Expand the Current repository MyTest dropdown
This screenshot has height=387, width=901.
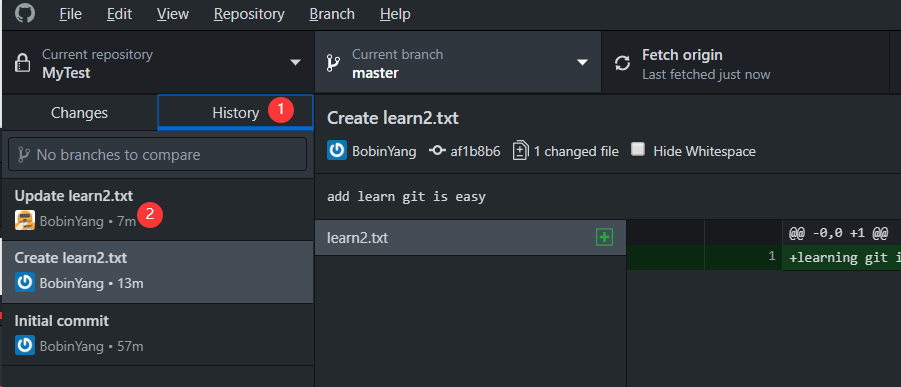[x=159, y=63]
